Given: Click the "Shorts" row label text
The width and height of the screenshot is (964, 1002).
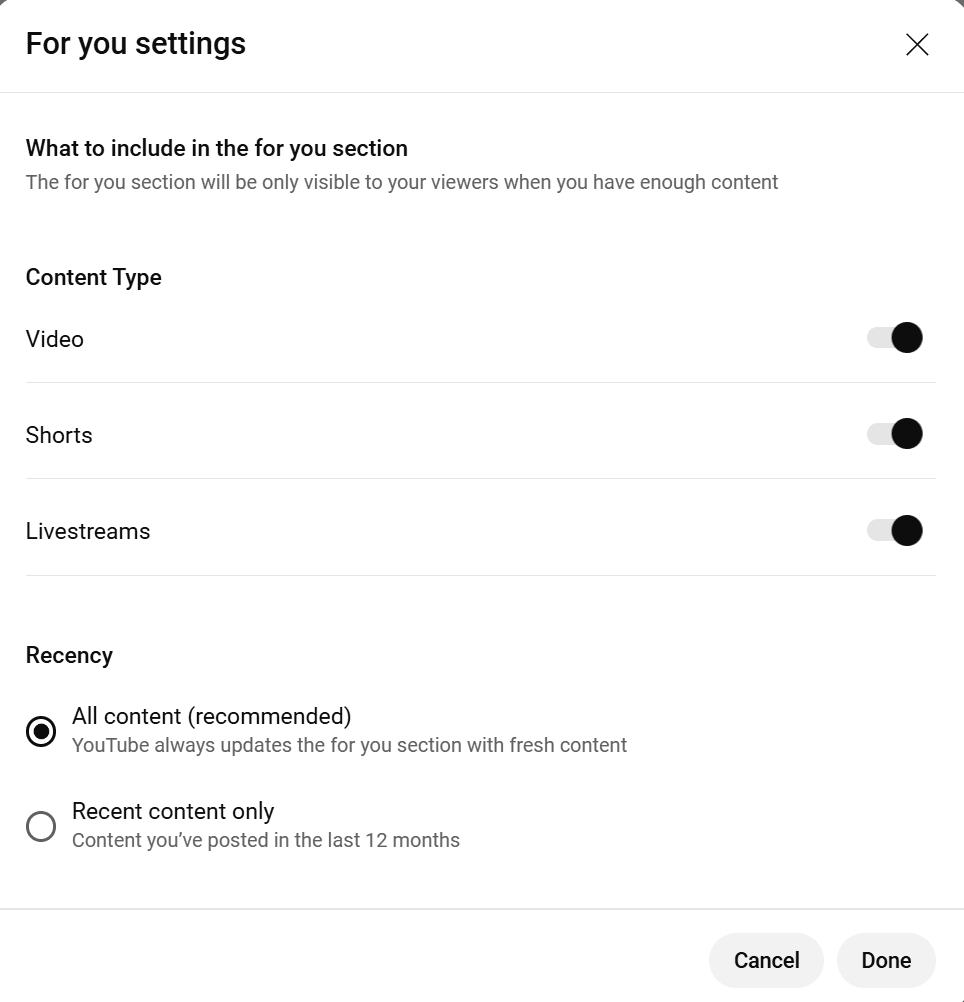Looking at the screenshot, I should 59,435.
